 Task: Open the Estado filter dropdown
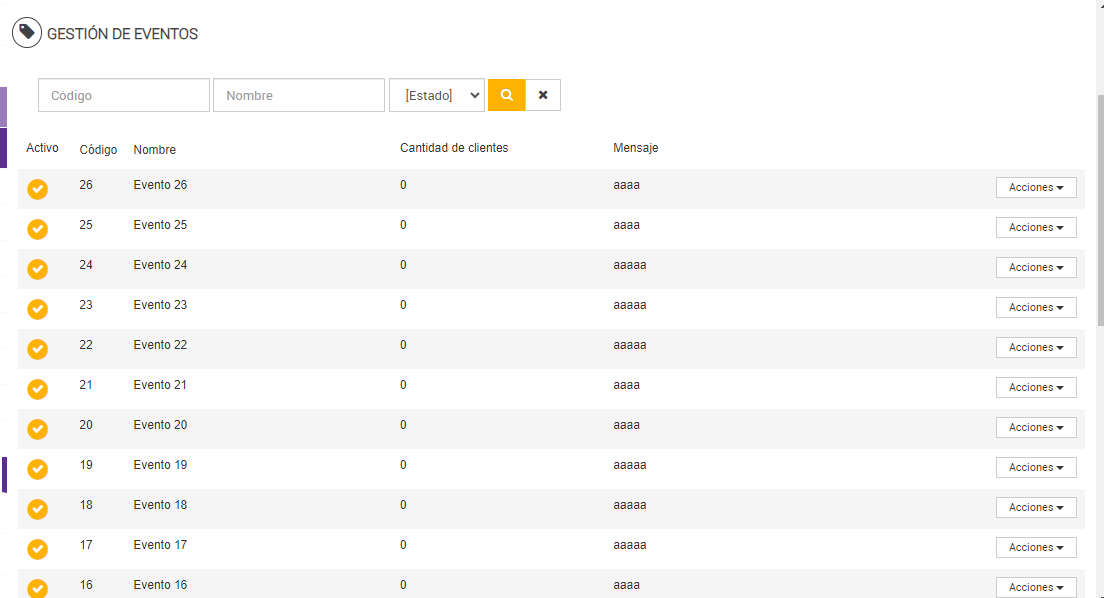click(436, 95)
